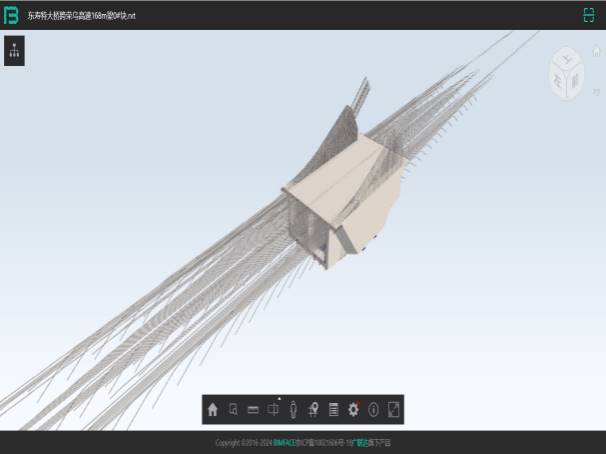Screen dimensions: 606x454
Task: Enable the walk mode person icon
Action: [293, 409]
